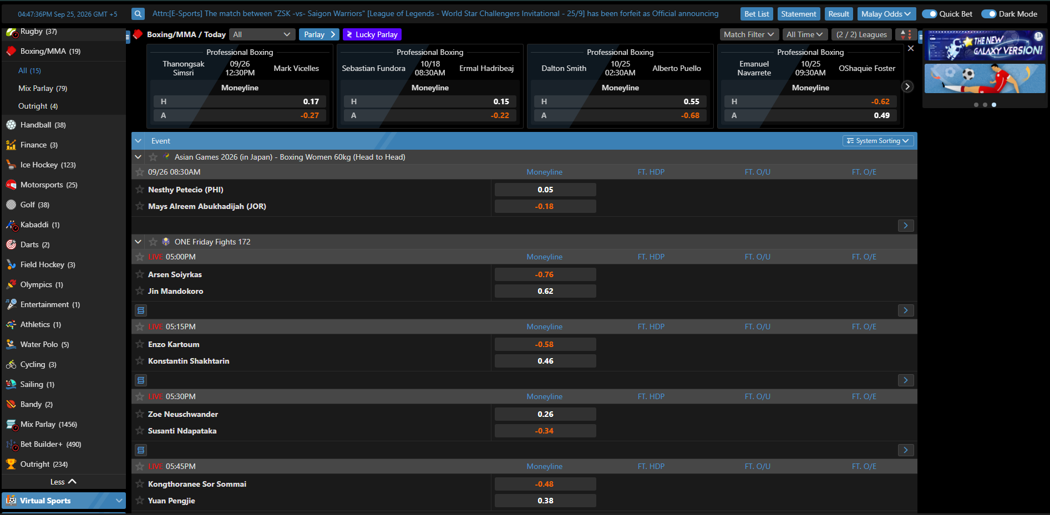Open the Athletics icon
The width and height of the screenshot is (1050, 515).
click(11, 325)
